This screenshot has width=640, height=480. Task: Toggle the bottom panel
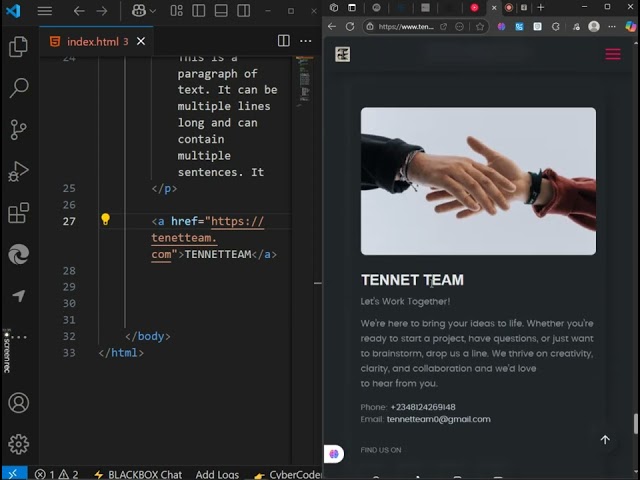point(221,11)
